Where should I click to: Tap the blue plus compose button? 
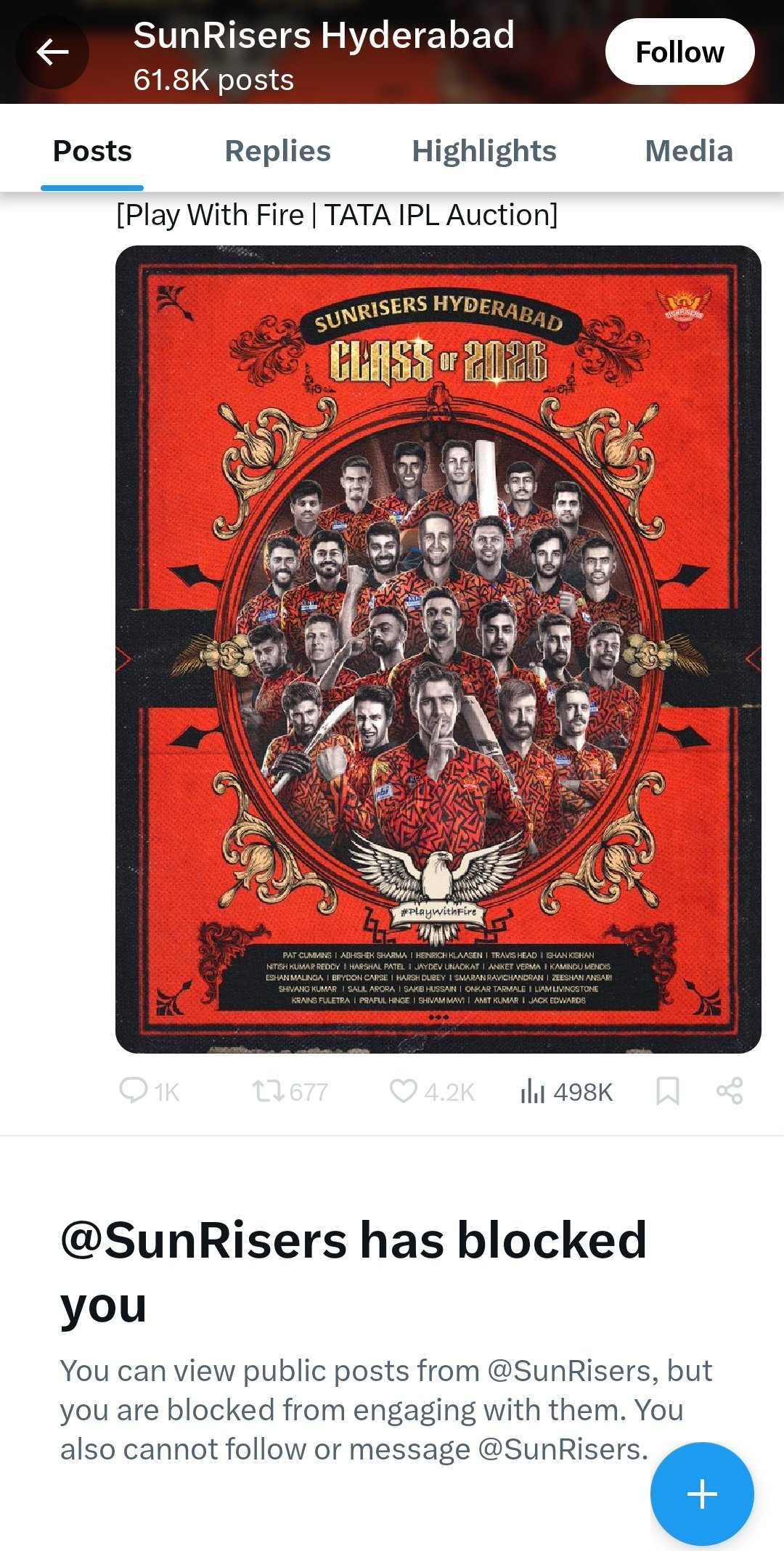tap(702, 1494)
